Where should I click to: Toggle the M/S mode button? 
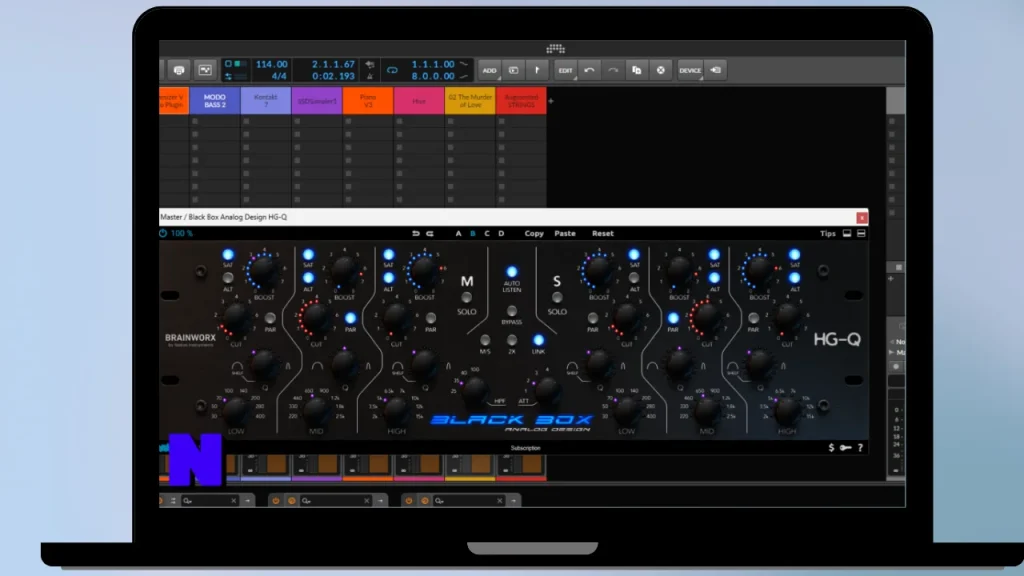tap(485, 340)
